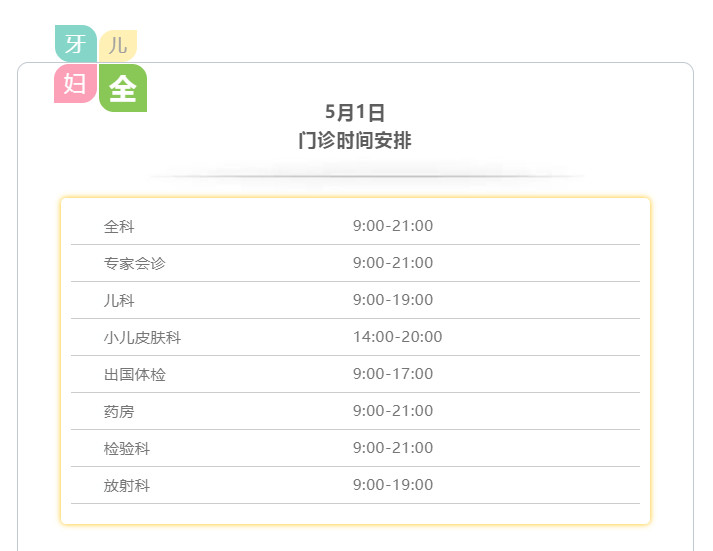Select the 检验科 row label

tap(127, 449)
